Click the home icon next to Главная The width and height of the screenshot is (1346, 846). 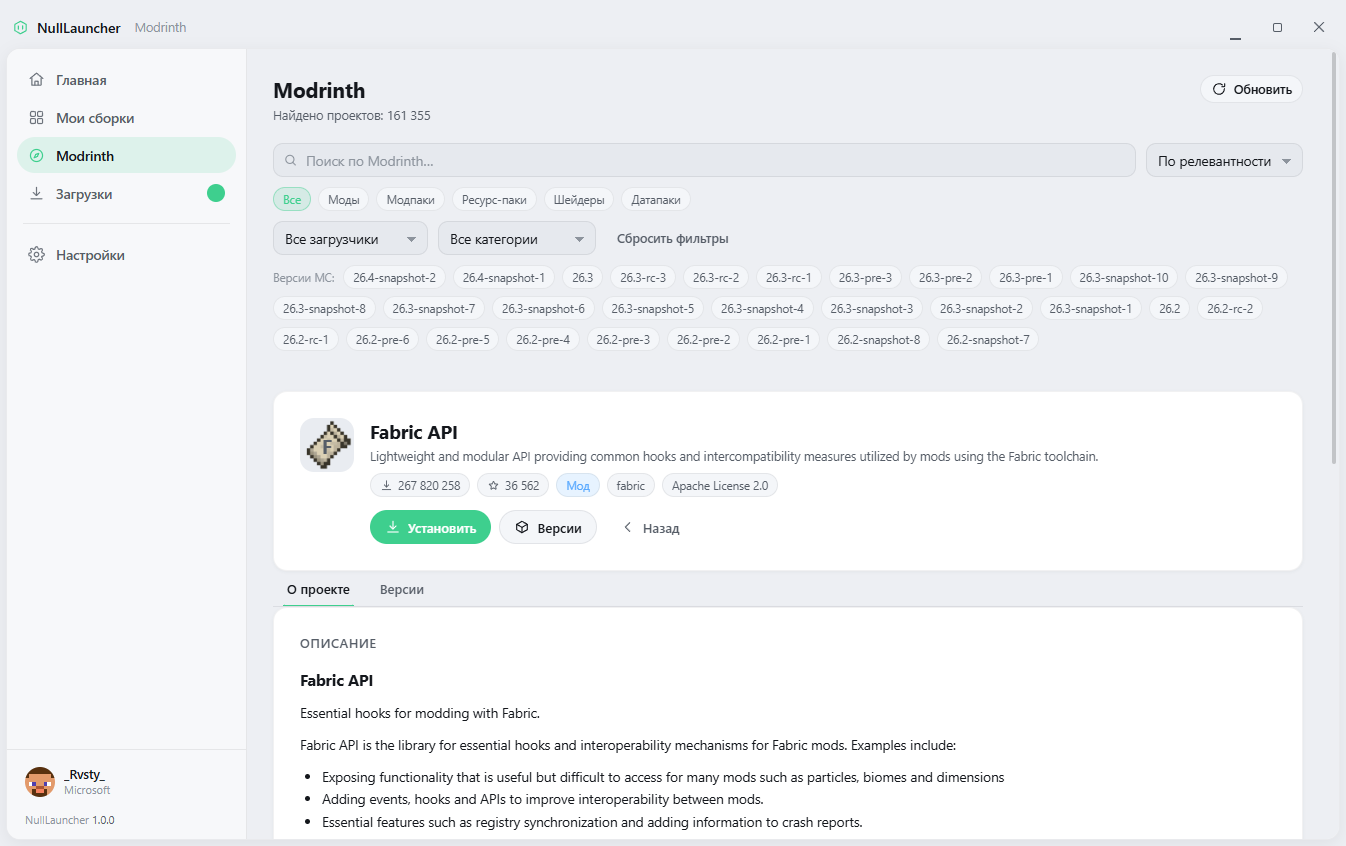[37, 80]
